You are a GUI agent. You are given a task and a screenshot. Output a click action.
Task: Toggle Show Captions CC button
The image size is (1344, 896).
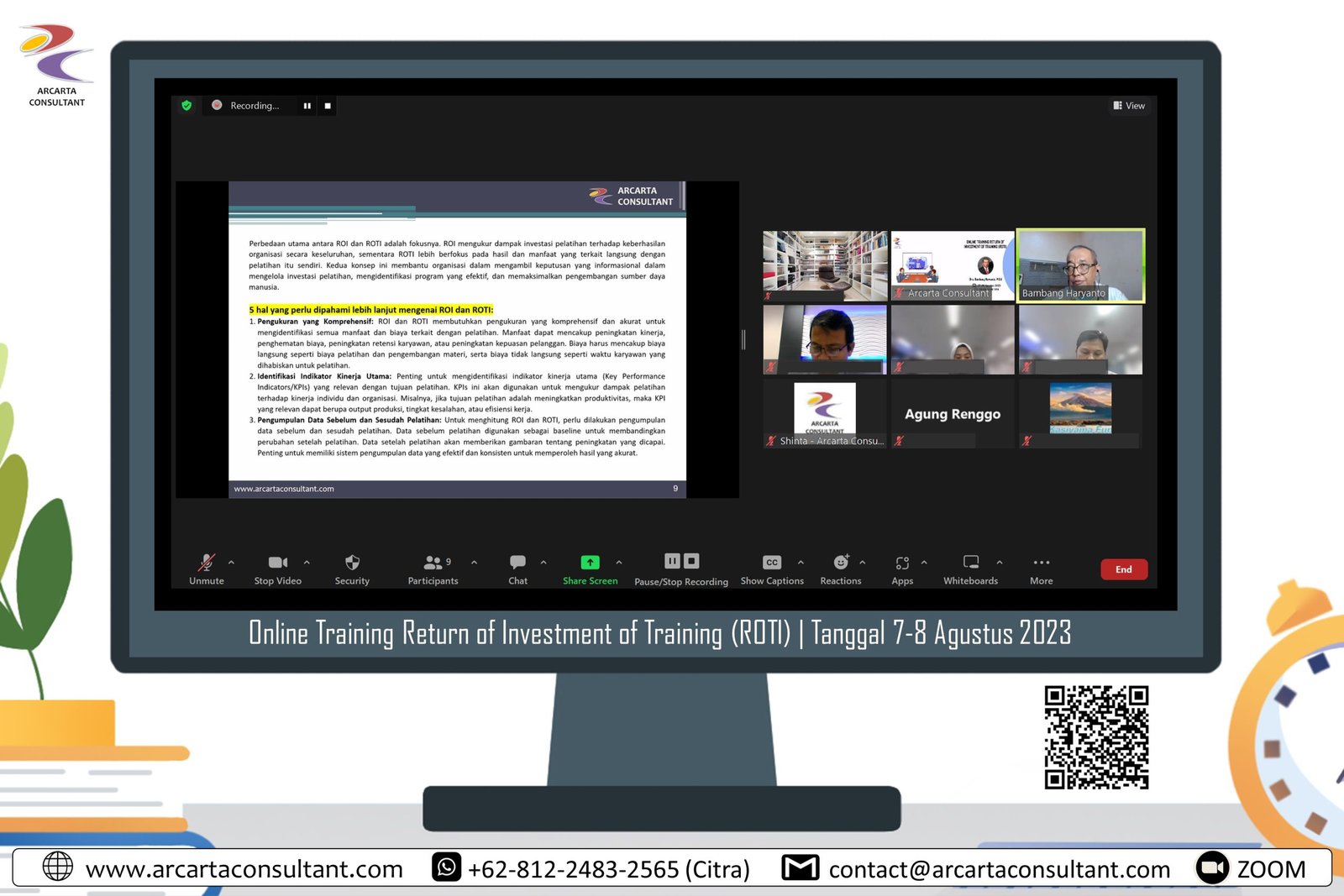772,563
